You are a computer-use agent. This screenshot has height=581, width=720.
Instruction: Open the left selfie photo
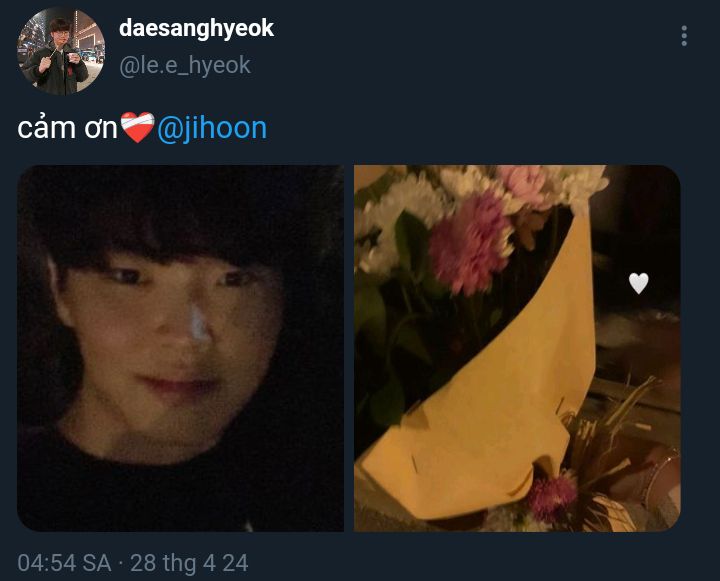coord(180,348)
